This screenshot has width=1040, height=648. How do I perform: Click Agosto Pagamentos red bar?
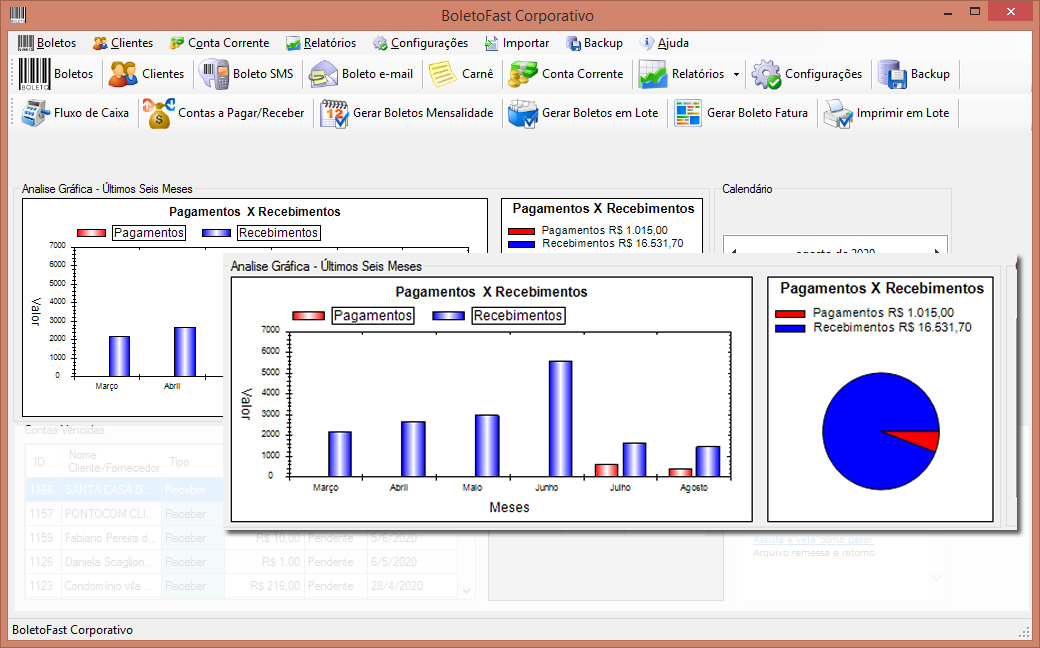pyautogui.click(x=681, y=472)
